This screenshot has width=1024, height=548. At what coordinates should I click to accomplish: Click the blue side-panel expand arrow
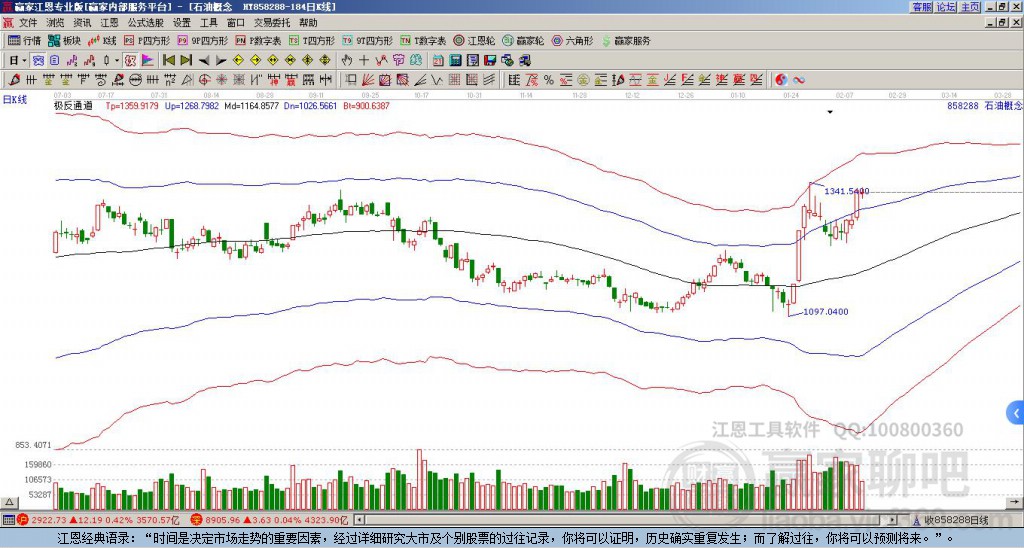[x=1016, y=413]
